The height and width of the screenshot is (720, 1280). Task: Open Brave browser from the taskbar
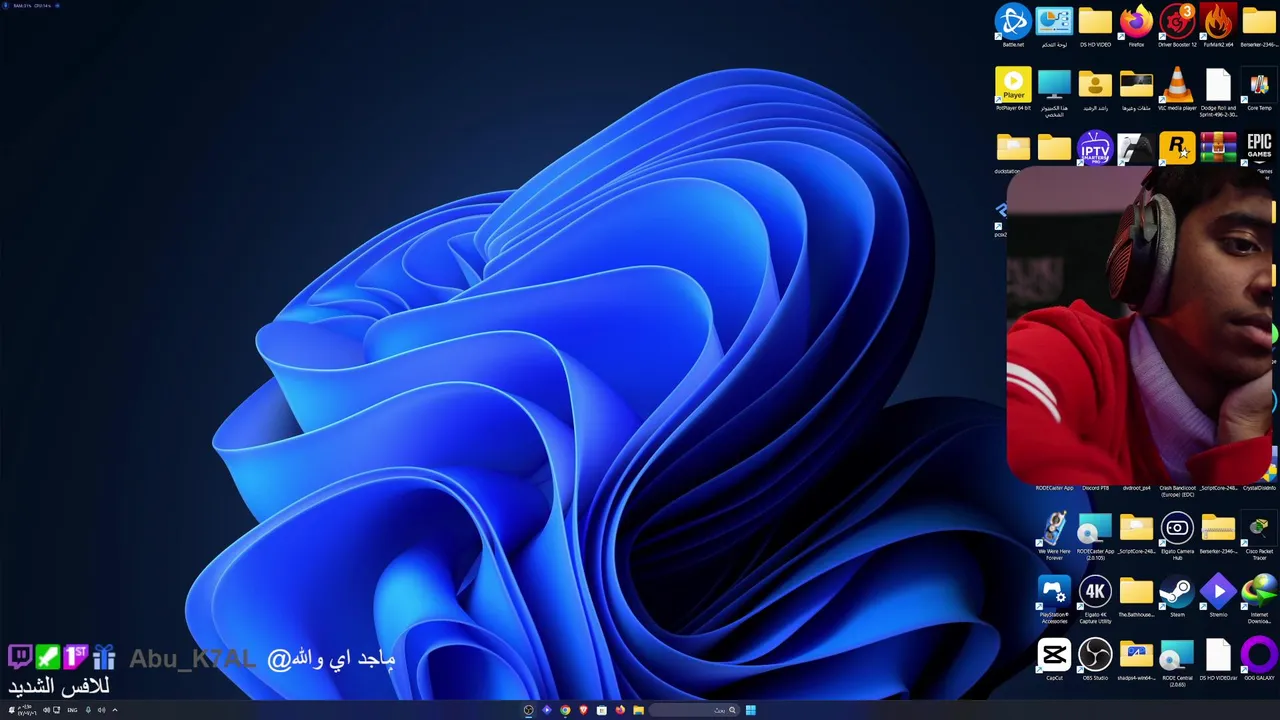tap(583, 710)
